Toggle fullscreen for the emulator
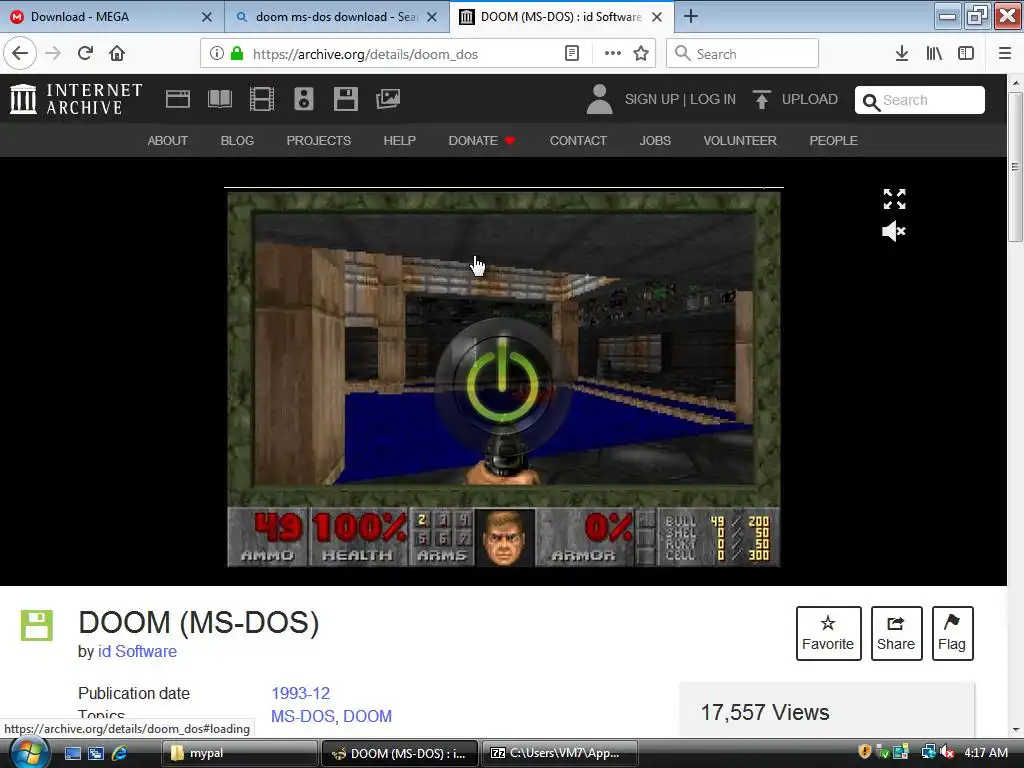1024x768 pixels. tap(894, 199)
